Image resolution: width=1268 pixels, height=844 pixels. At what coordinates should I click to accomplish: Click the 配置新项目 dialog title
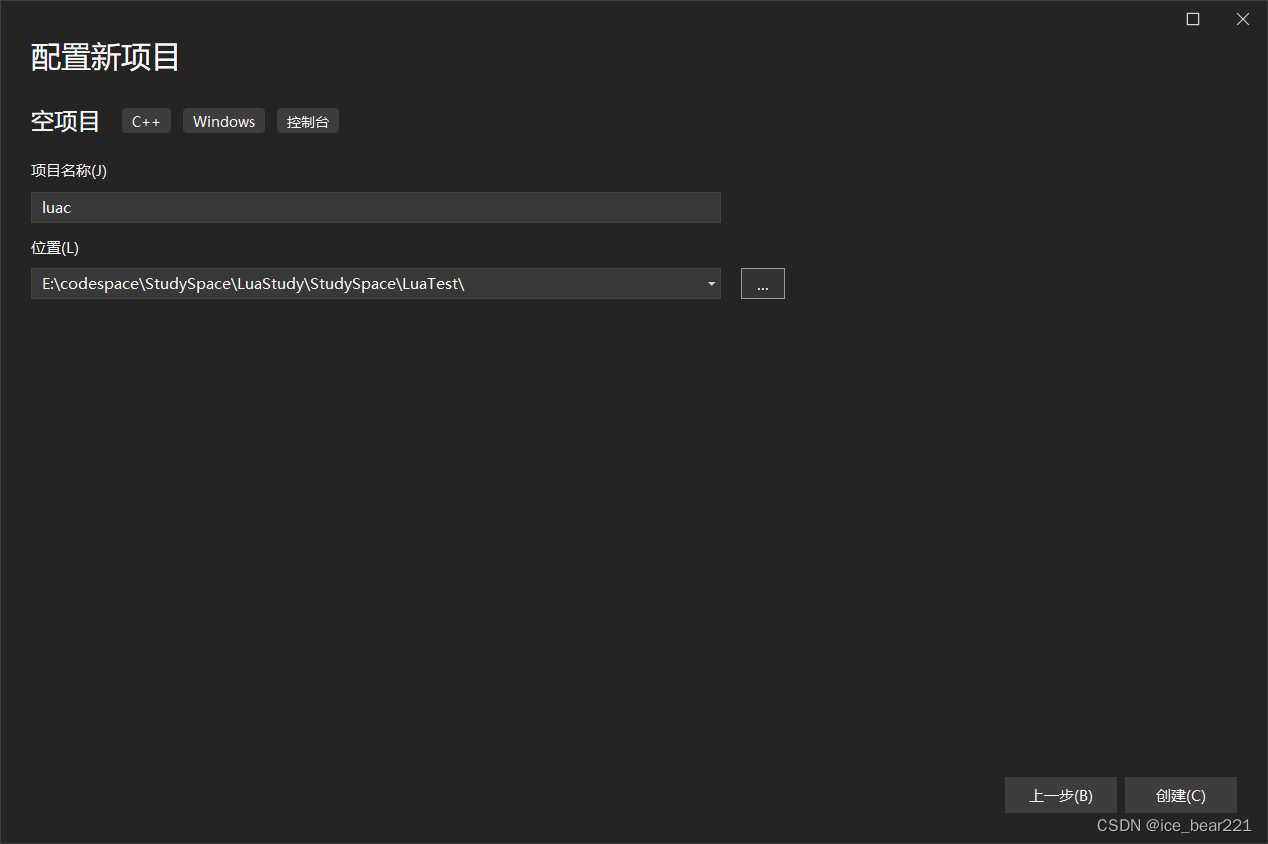pos(104,57)
